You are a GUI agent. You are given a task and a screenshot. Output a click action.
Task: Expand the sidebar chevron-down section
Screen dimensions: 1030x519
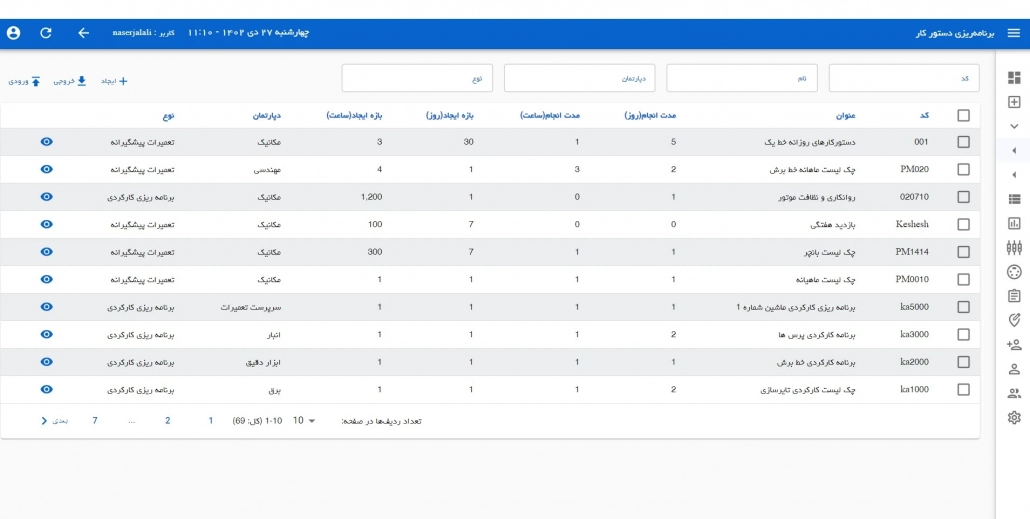[x=1013, y=126]
